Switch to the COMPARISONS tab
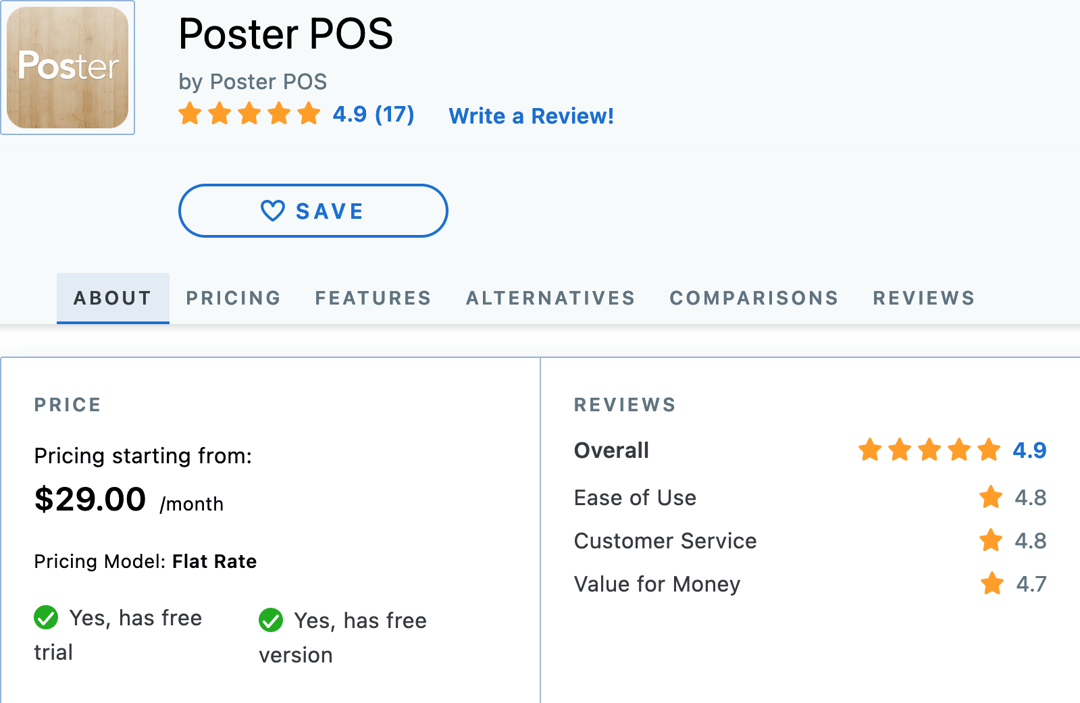Screen dimensions: 1080x703 pyautogui.click(x=754, y=297)
